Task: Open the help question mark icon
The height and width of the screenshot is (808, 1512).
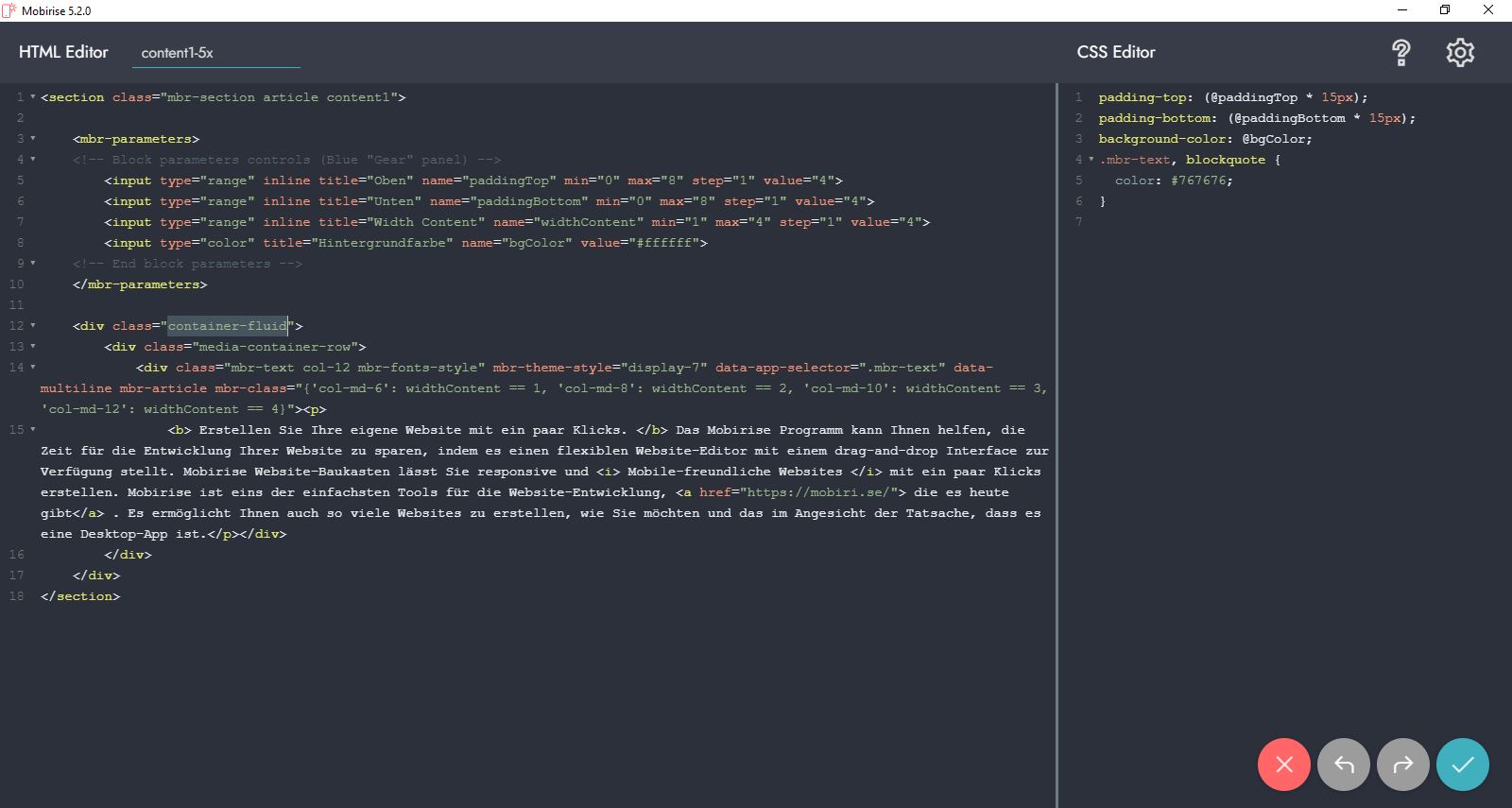Action: (1401, 53)
